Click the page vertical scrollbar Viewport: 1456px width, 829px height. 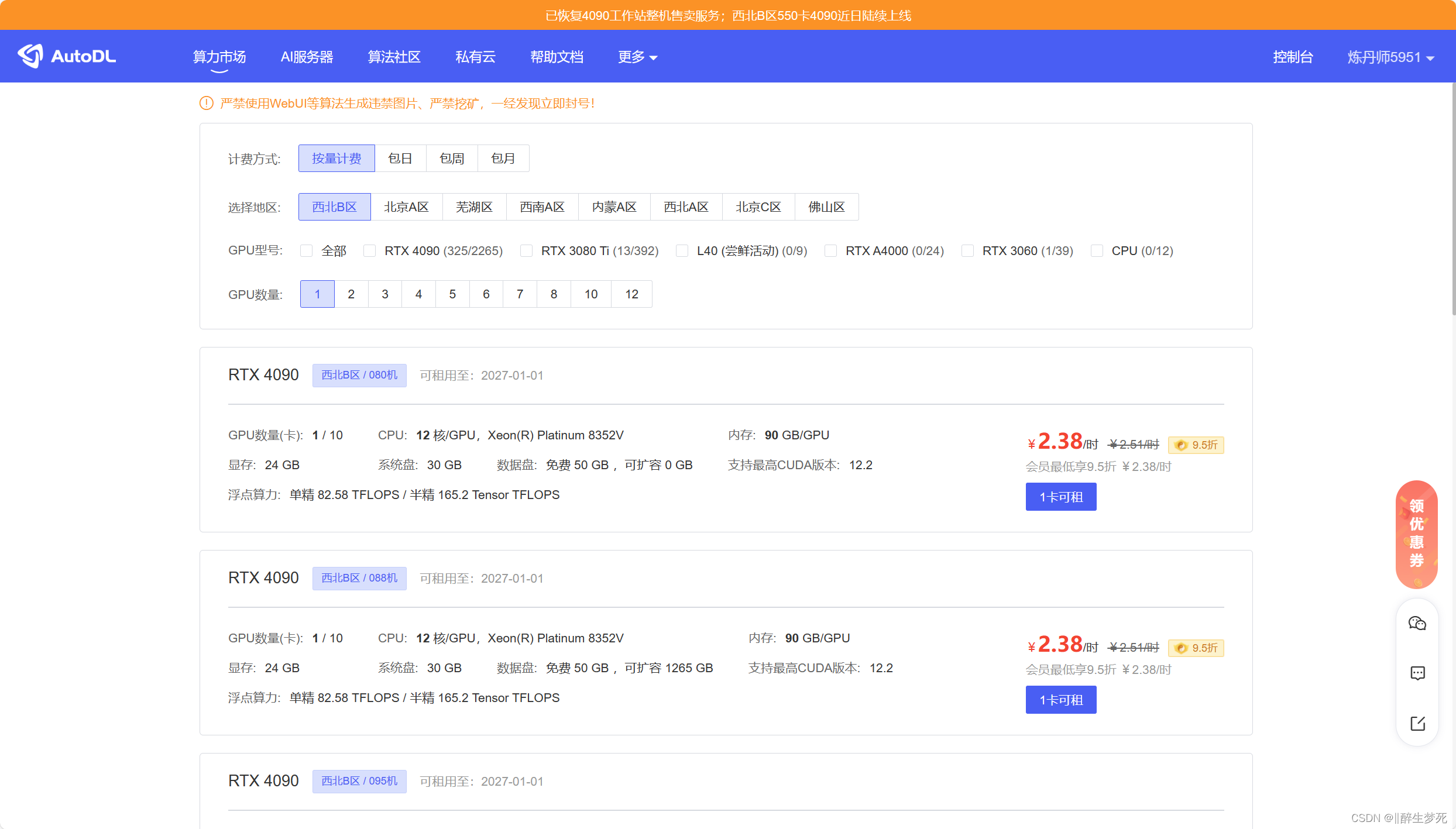click(x=1453, y=199)
